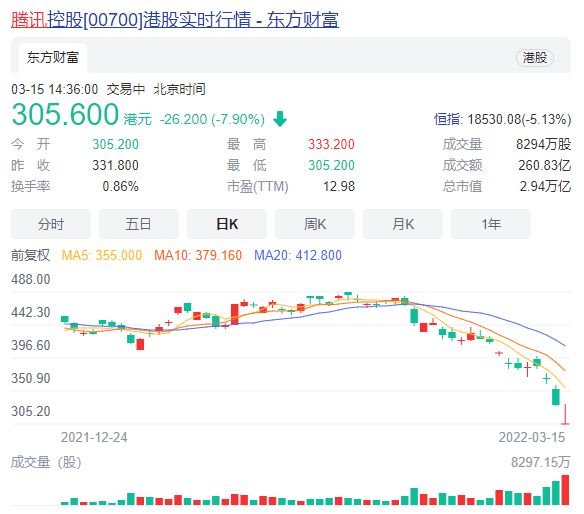Click the 前复权 adjustment label

coord(30,255)
